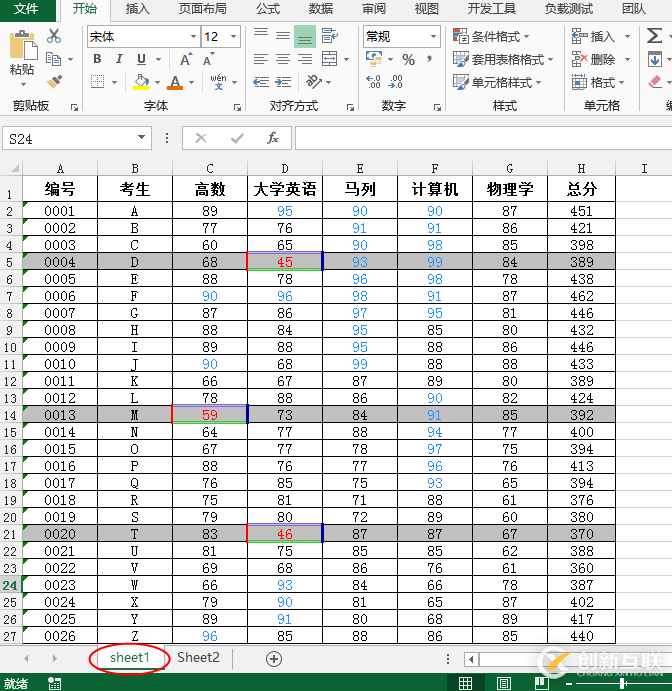Screen dimensions: 672x691
Task: Open the font size dropdown showing 12
Action: (234, 37)
